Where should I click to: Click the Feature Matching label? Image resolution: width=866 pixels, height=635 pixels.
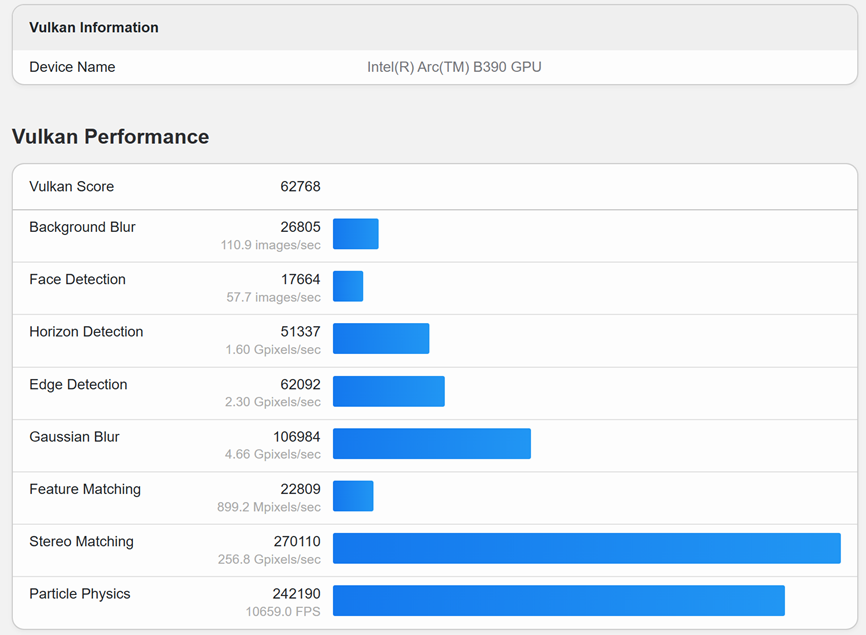pos(85,490)
